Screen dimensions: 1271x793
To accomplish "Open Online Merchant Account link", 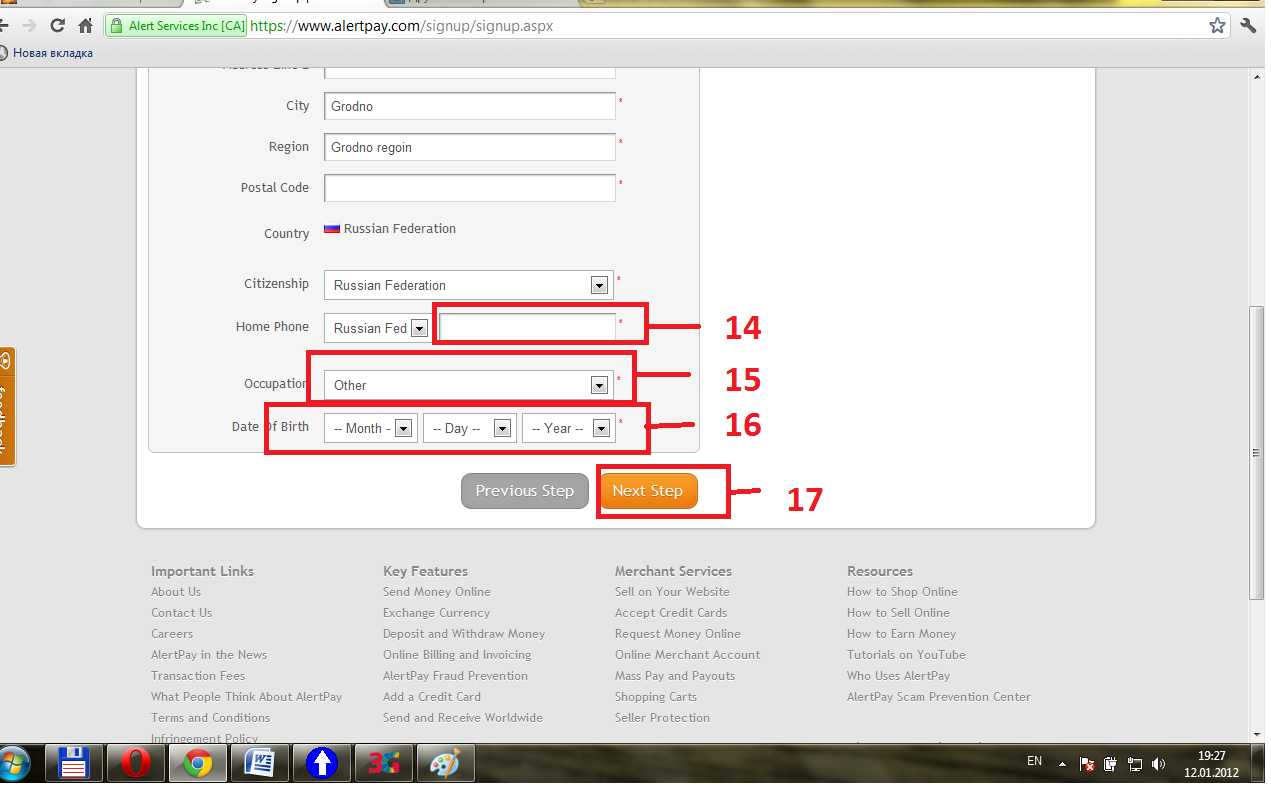I will click(688, 655).
